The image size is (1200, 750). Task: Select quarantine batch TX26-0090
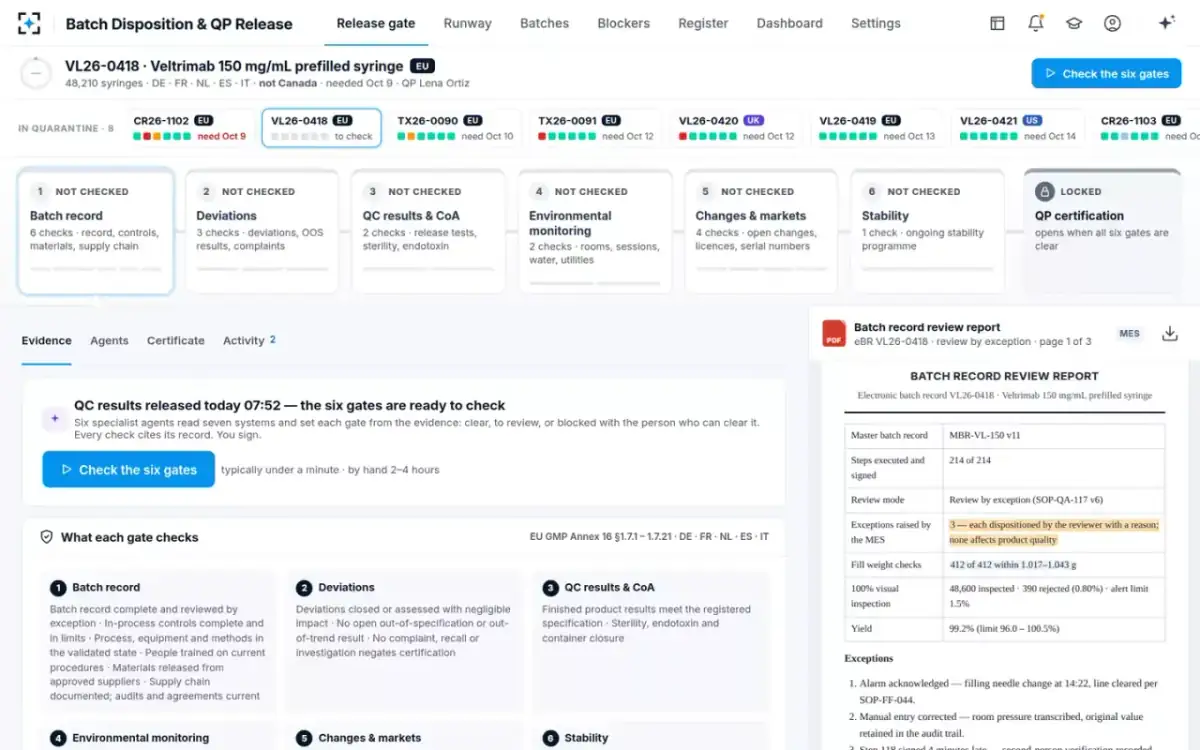[456, 128]
